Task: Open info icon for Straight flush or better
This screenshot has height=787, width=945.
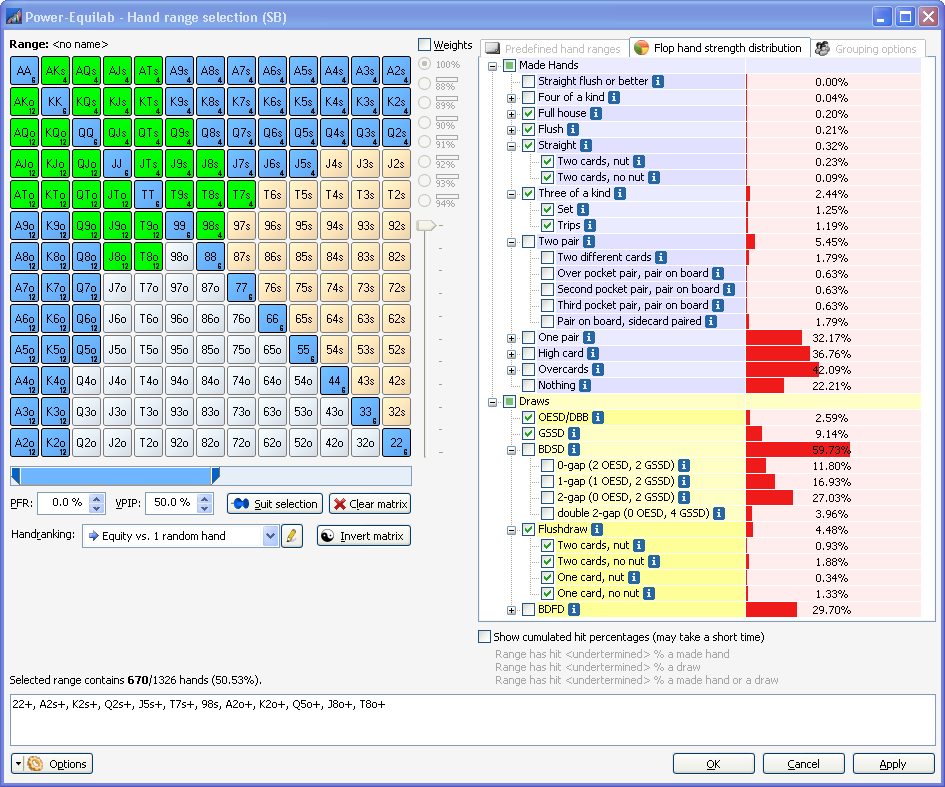Action: (658, 81)
